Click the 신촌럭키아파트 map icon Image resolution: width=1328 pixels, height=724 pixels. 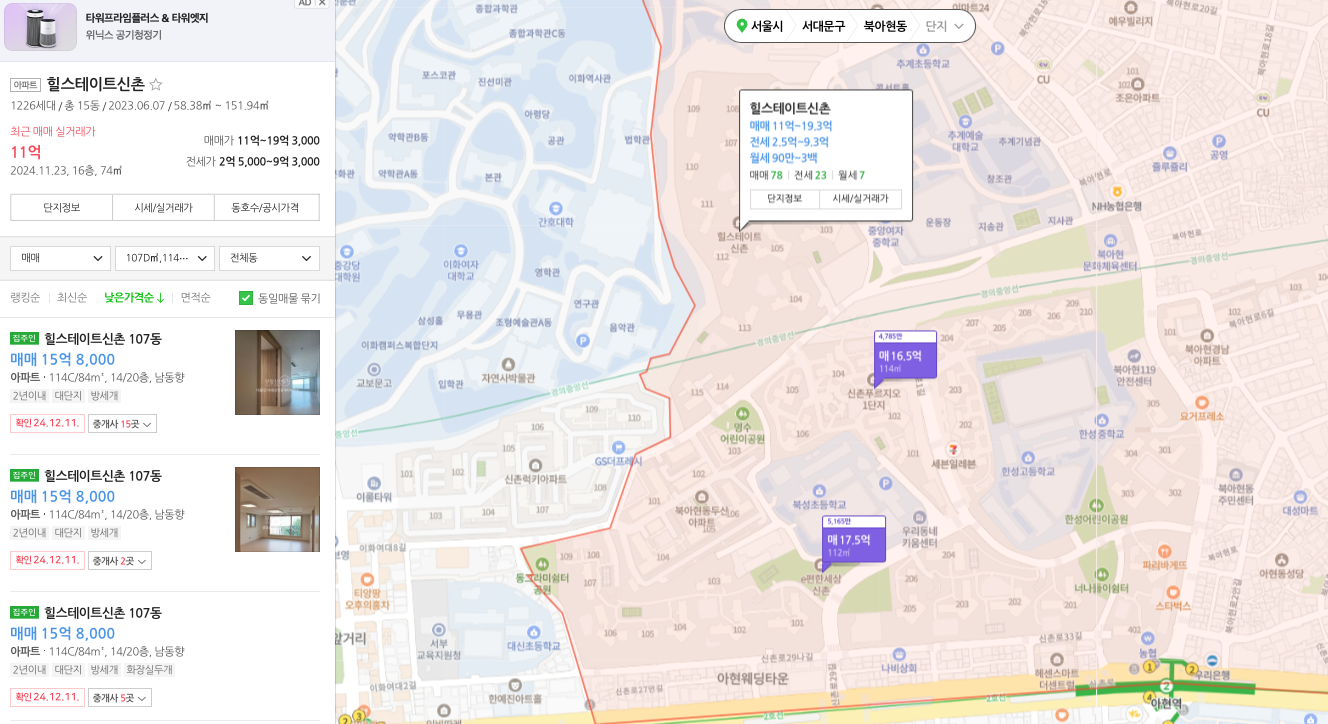coord(536,465)
